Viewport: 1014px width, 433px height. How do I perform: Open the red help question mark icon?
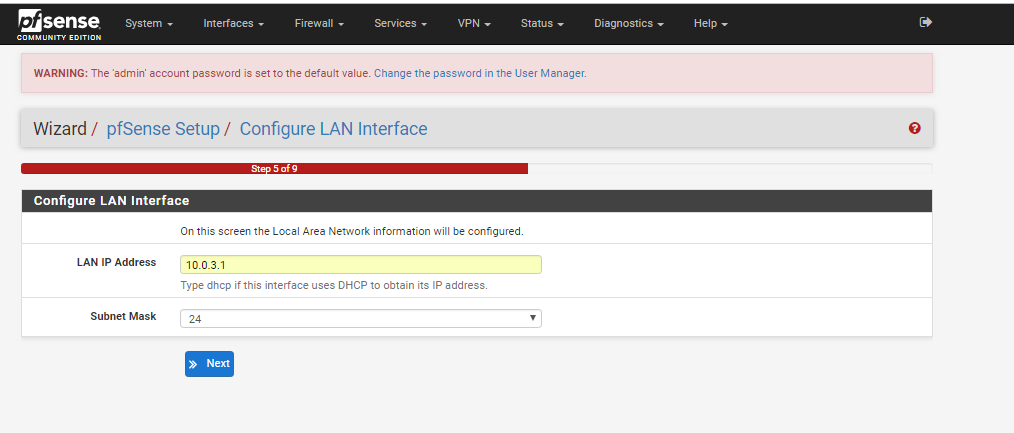pyautogui.click(x=914, y=128)
